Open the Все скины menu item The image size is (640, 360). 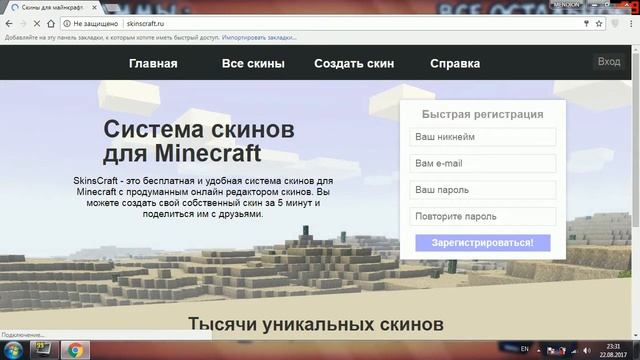point(253,64)
